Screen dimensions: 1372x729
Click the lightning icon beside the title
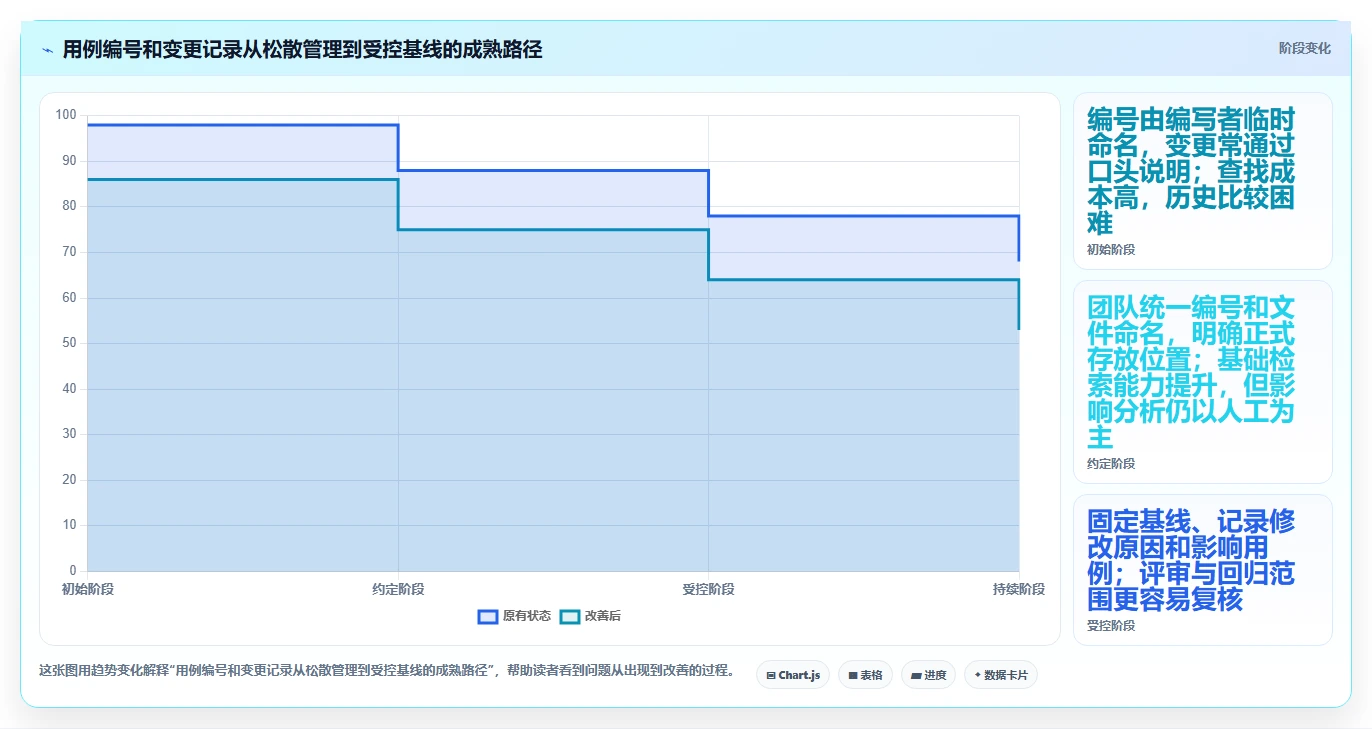click(48, 50)
